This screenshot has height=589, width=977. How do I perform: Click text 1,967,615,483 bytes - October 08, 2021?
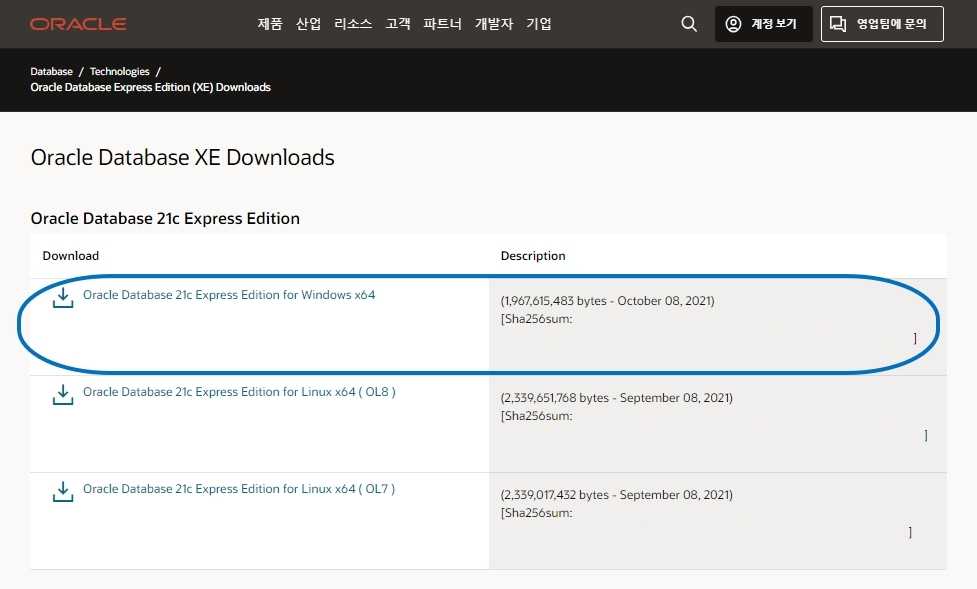pos(608,300)
